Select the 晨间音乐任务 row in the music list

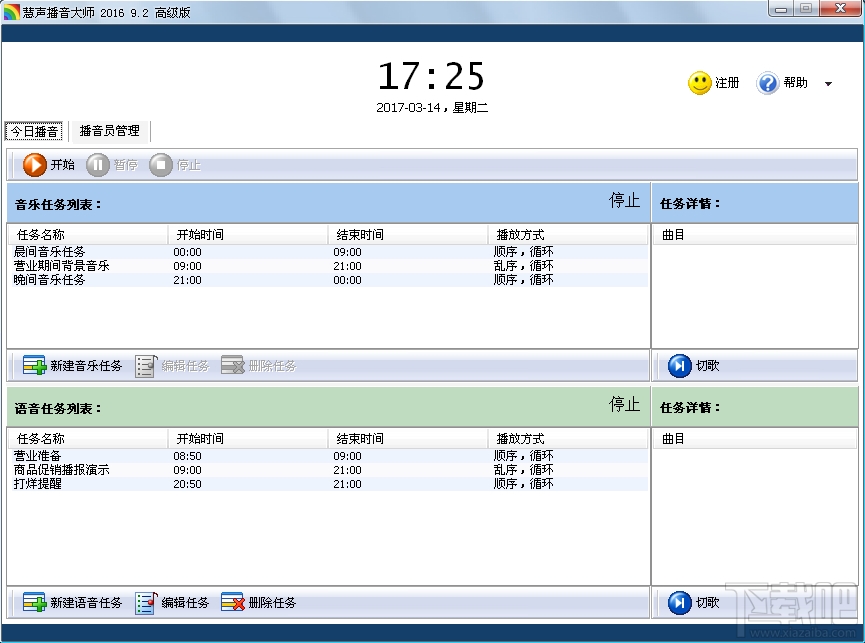coord(85,252)
